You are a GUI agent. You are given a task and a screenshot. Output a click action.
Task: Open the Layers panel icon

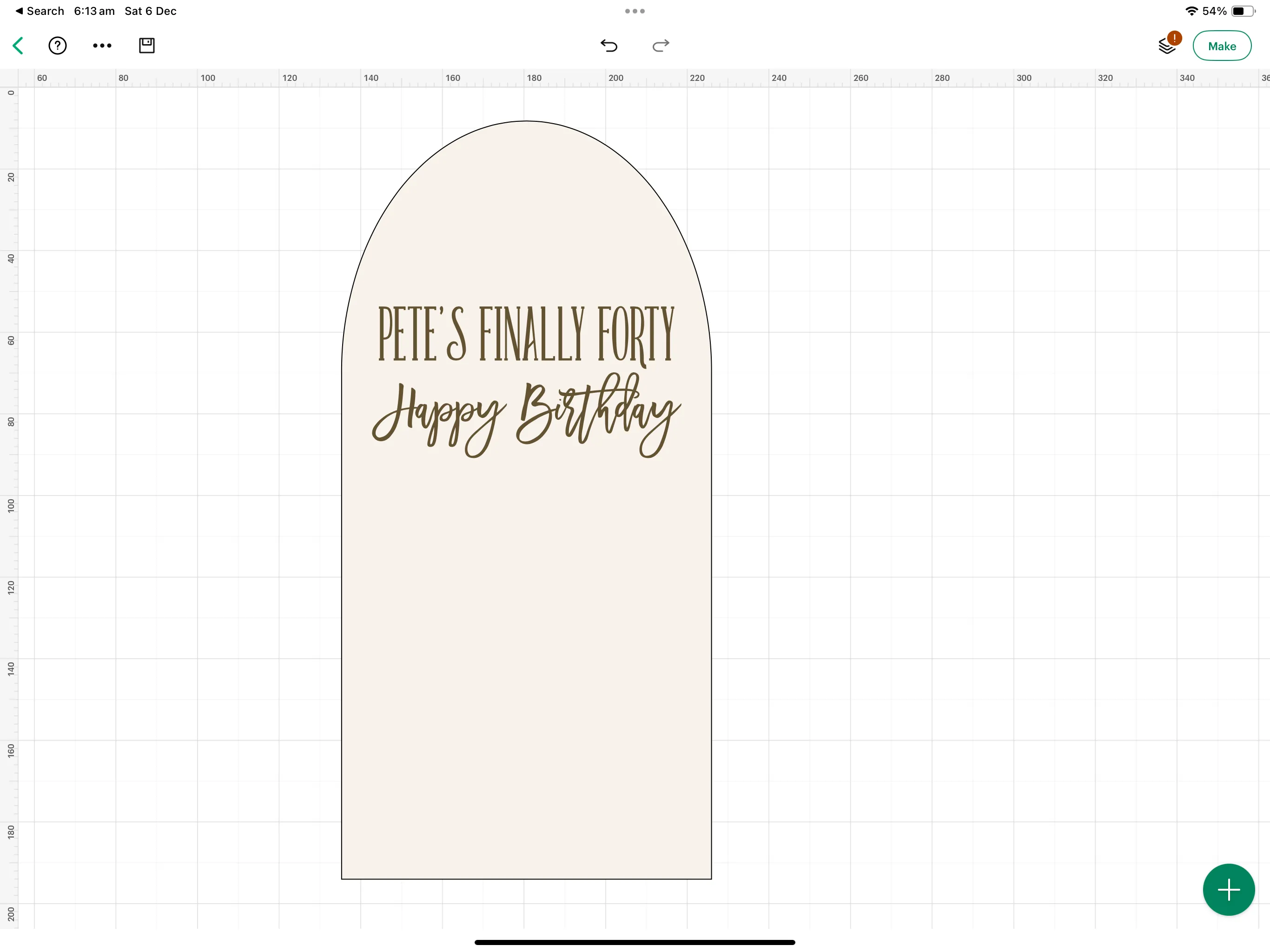(1165, 46)
